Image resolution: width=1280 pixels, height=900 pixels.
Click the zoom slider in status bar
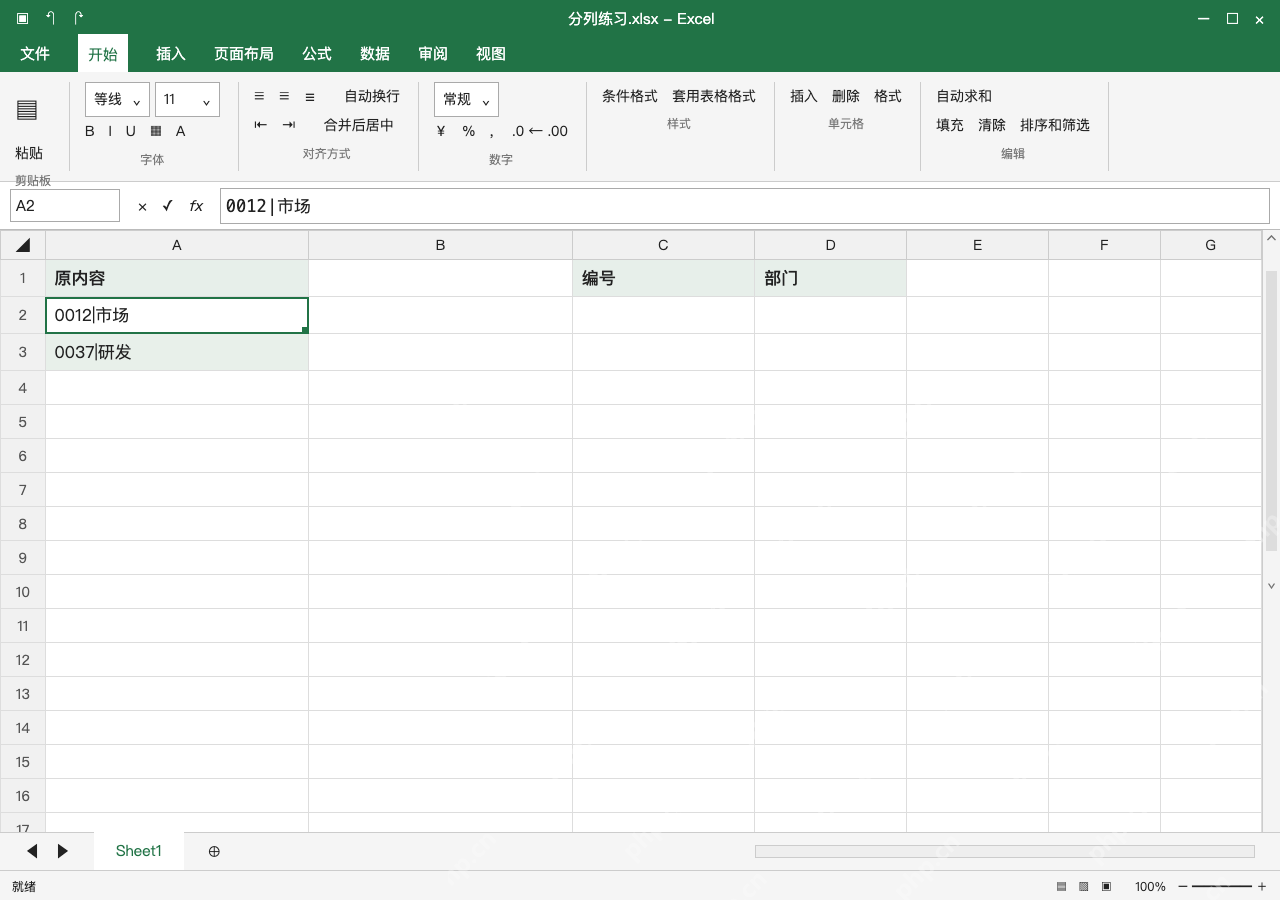point(1222,887)
